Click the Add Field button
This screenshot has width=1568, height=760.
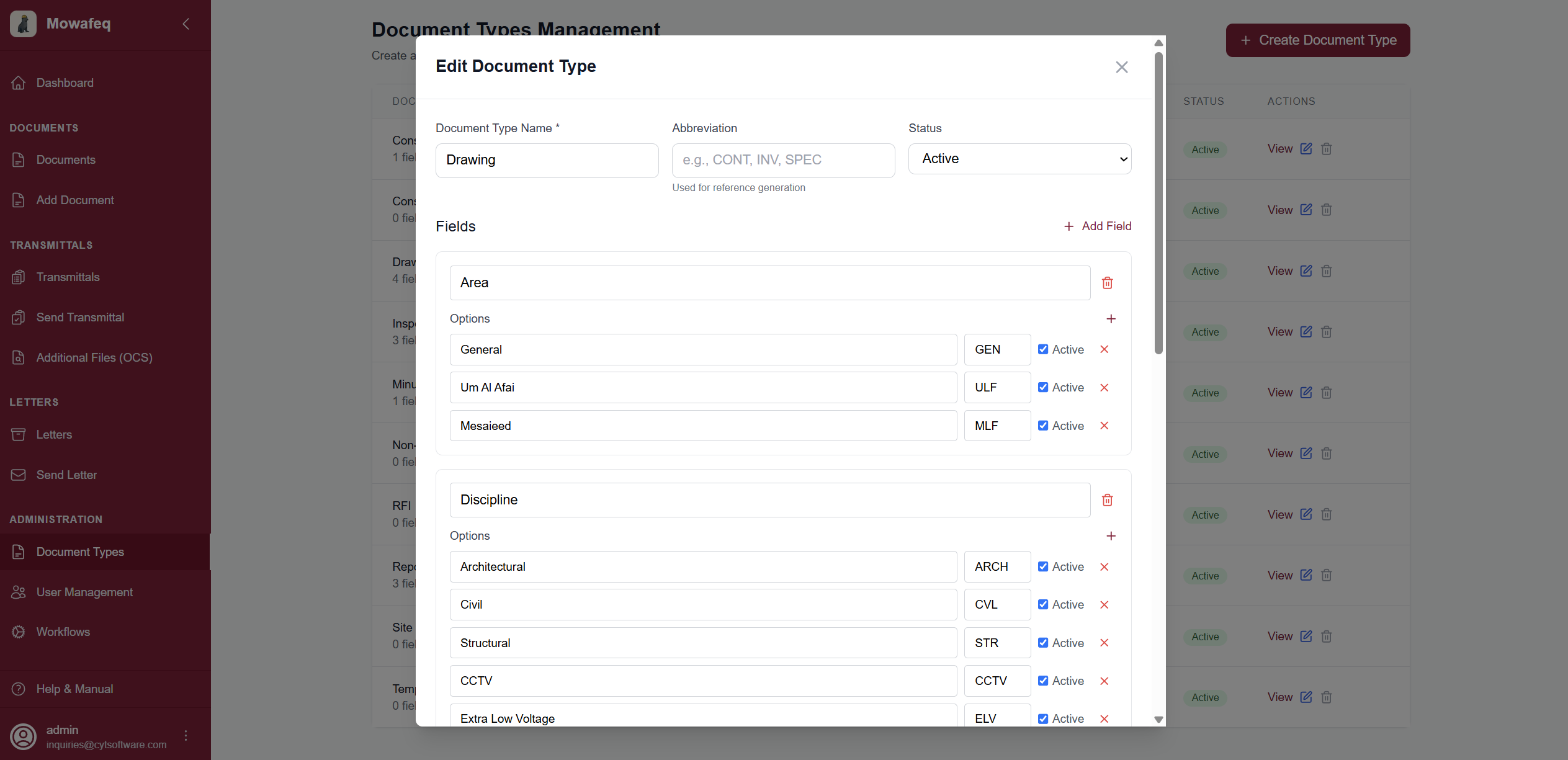click(1097, 226)
